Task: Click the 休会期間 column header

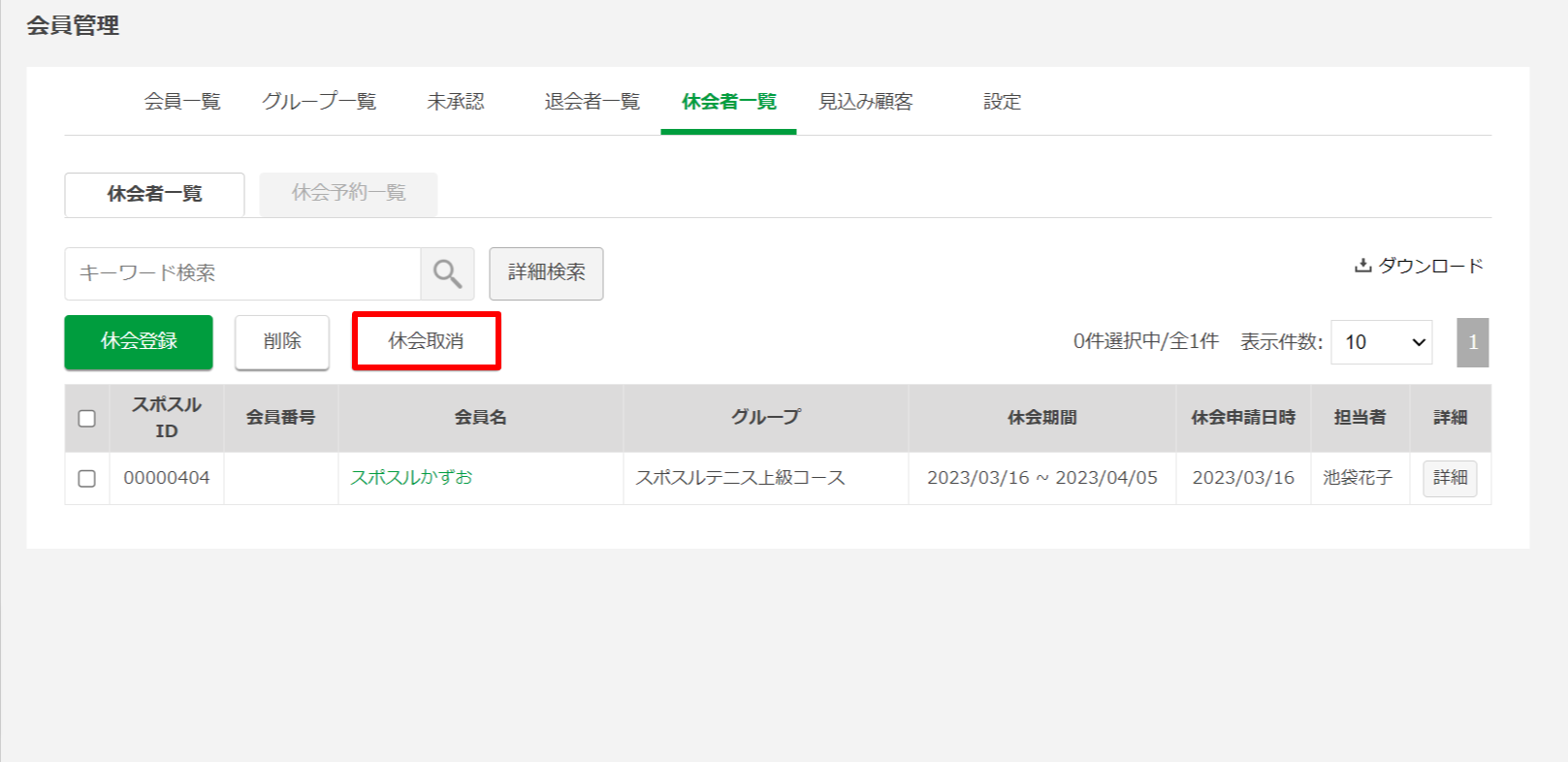Action: tap(1042, 418)
